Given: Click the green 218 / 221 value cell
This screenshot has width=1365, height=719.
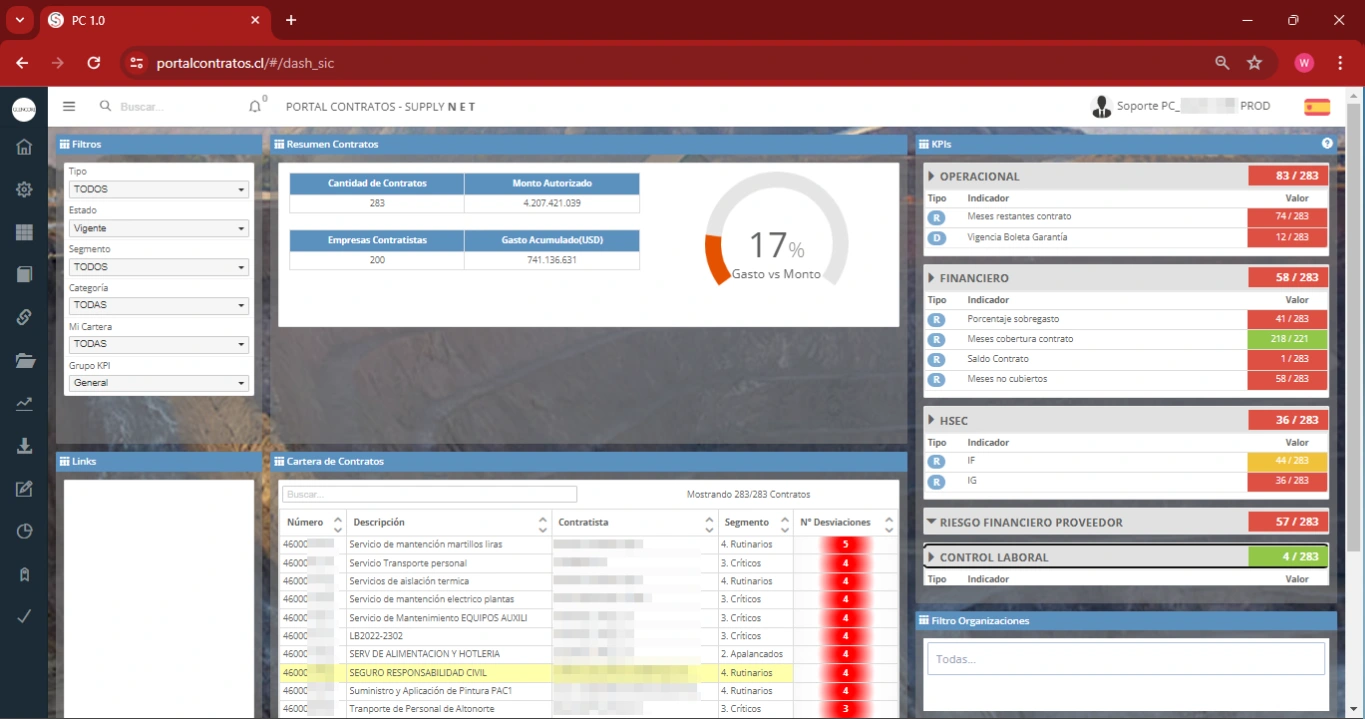Looking at the screenshot, I should pyautogui.click(x=1286, y=339).
